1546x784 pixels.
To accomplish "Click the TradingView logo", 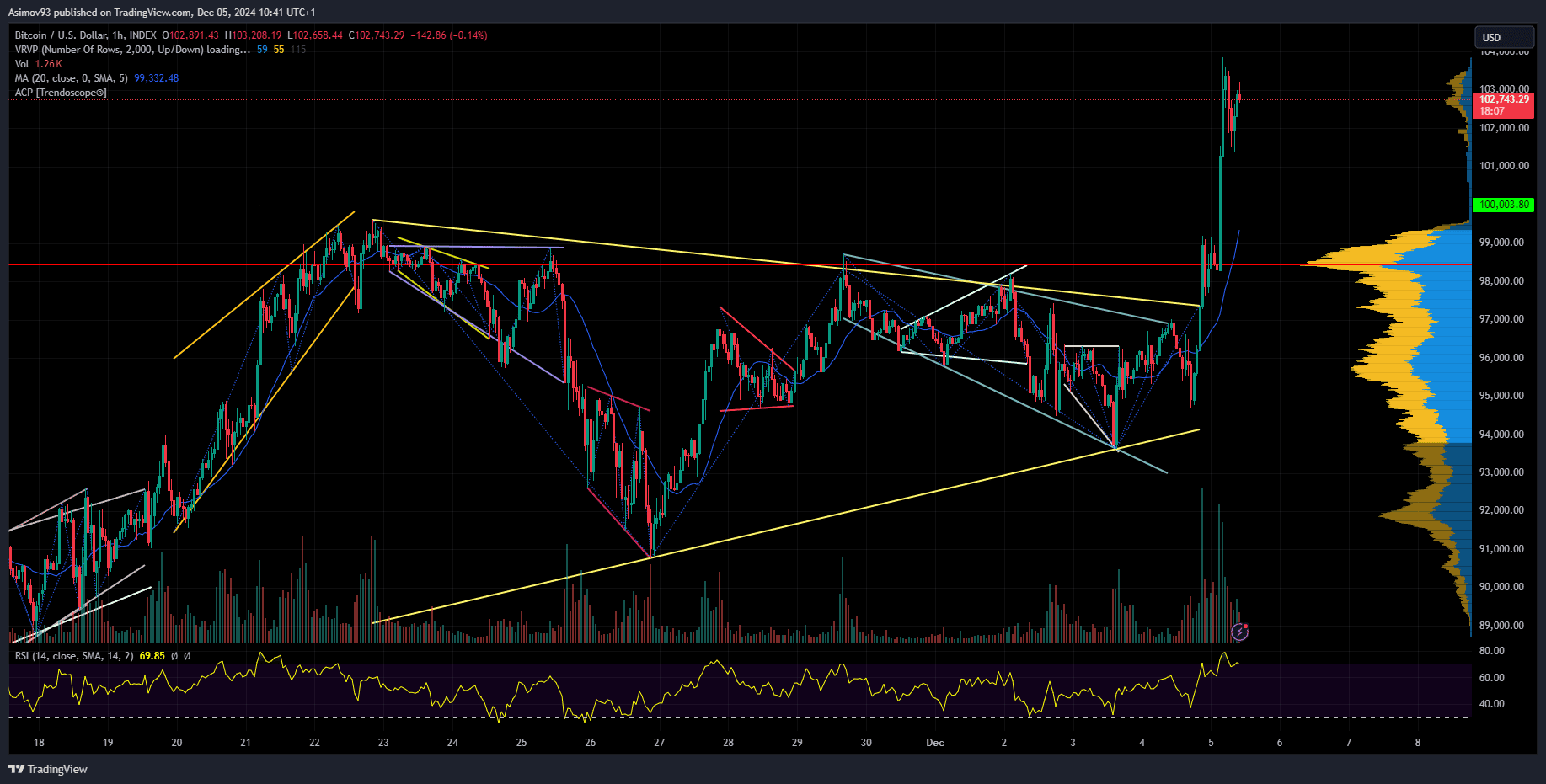I will coord(48,769).
